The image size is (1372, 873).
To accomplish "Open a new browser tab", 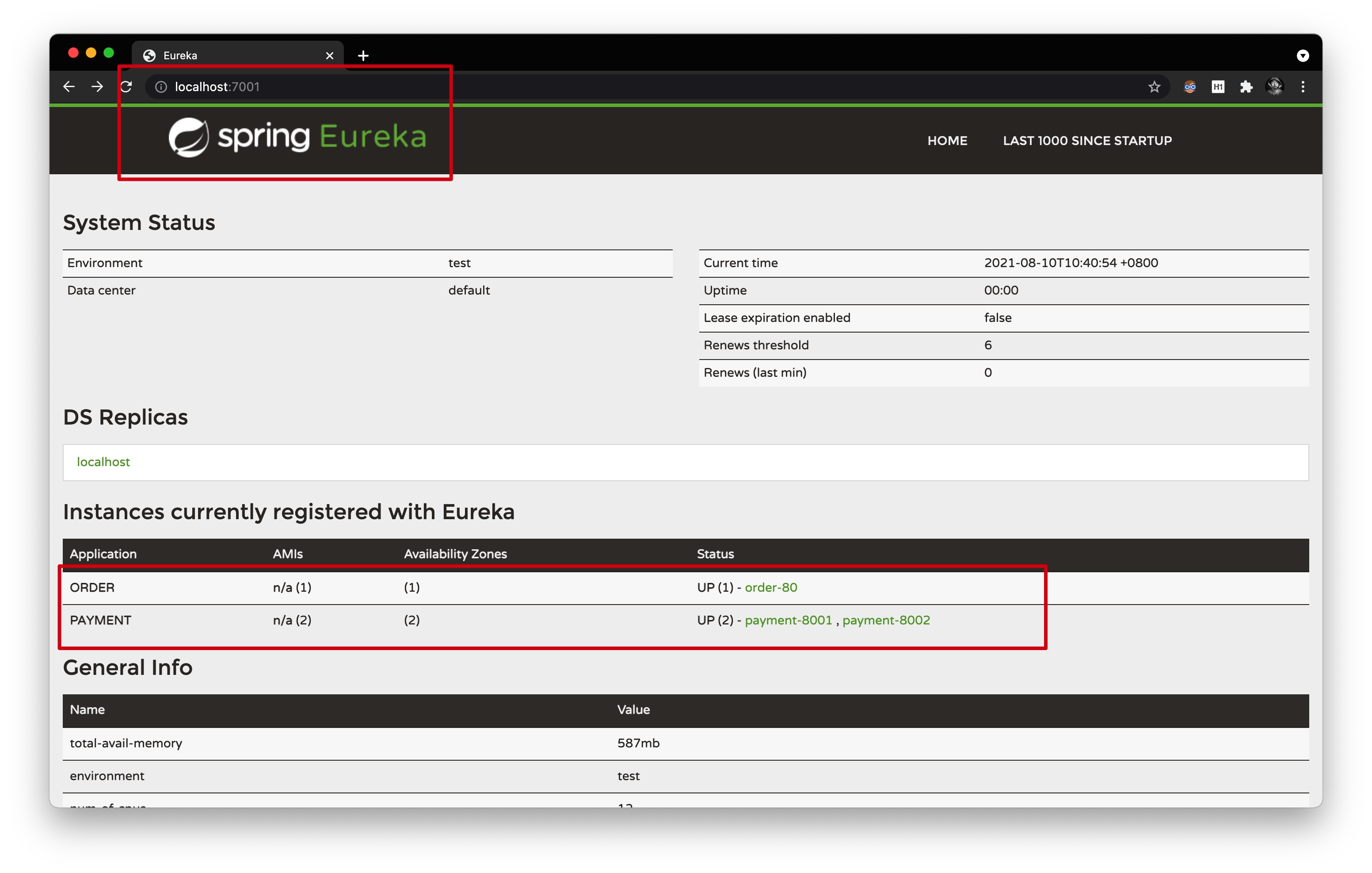I will pyautogui.click(x=363, y=55).
